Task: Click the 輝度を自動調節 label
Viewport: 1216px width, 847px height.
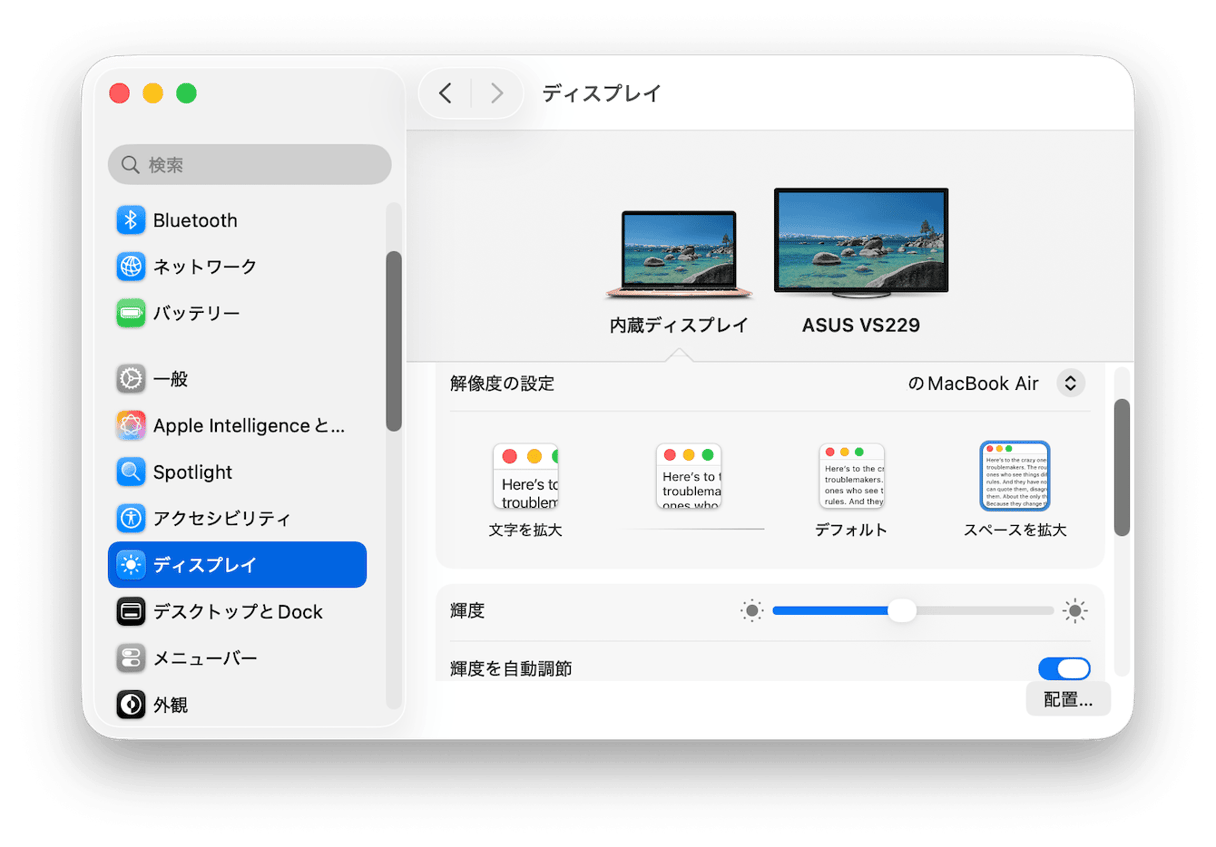Action: coord(511,668)
